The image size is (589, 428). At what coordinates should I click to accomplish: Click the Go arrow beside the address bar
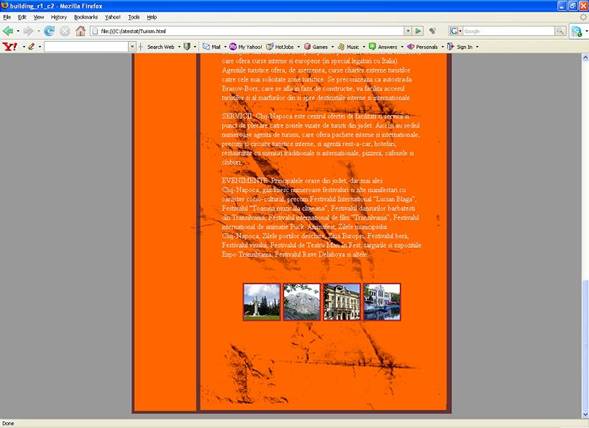pos(418,31)
